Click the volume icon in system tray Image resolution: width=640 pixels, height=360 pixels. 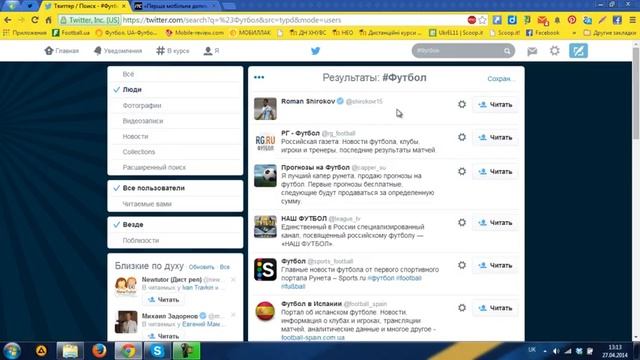(x=556, y=351)
